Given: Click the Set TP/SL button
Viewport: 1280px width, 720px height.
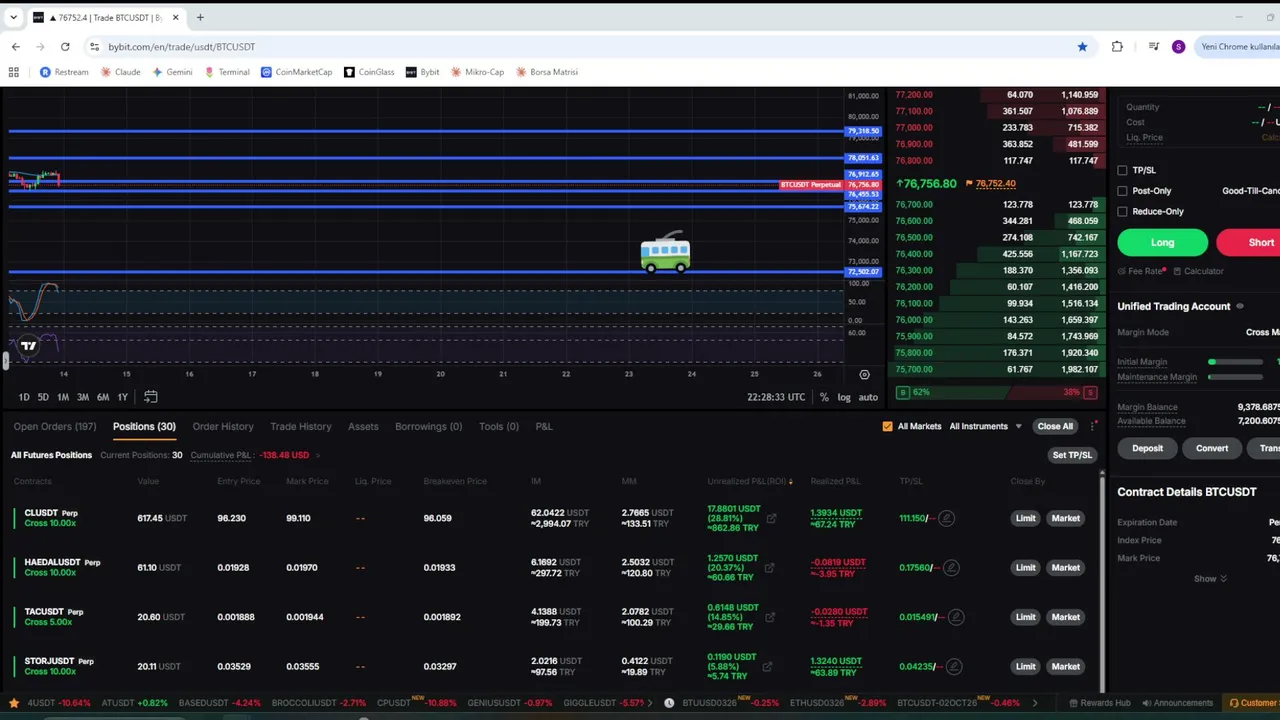Looking at the screenshot, I should click(x=1073, y=455).
